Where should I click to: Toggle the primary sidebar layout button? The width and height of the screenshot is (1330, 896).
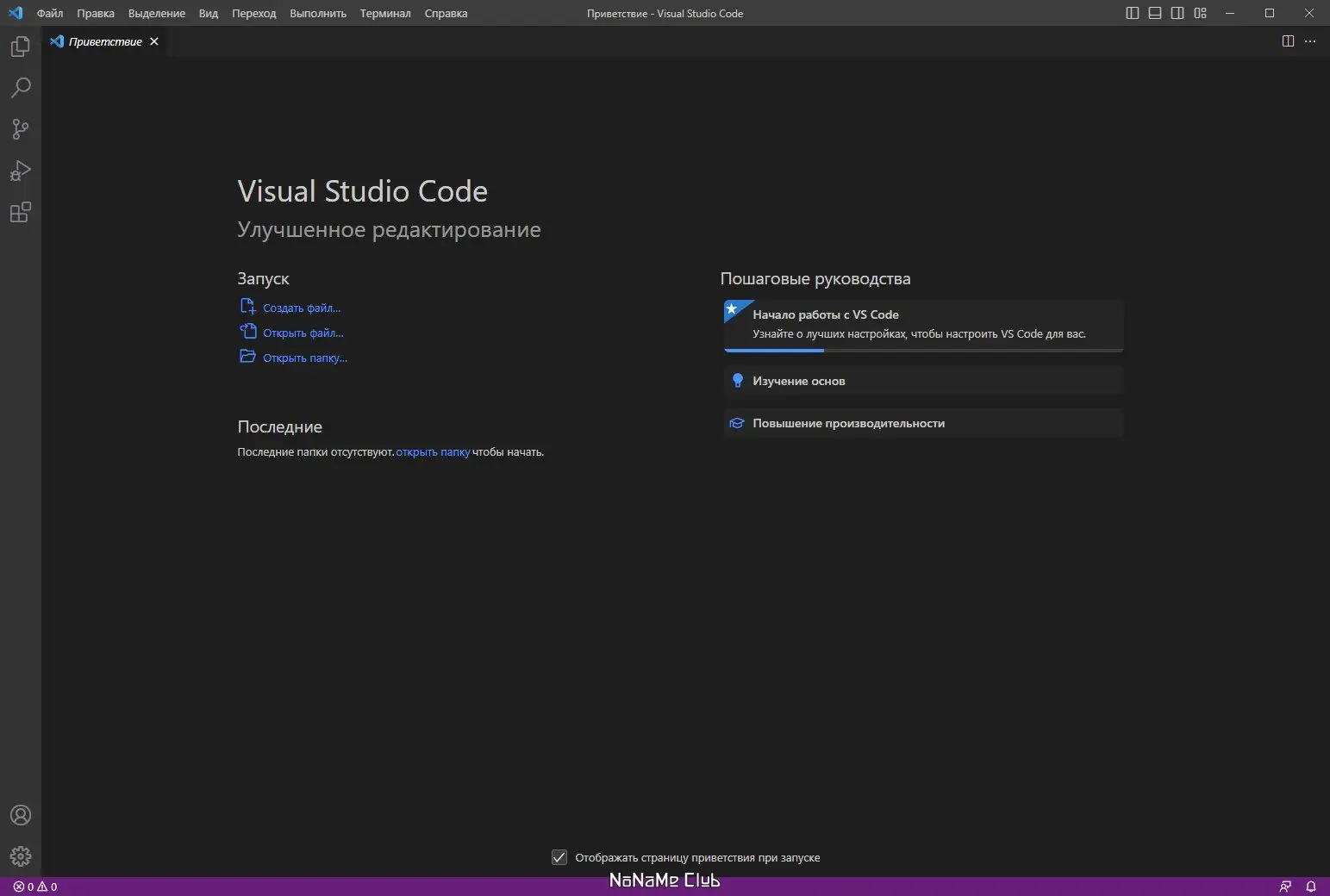1133,13
